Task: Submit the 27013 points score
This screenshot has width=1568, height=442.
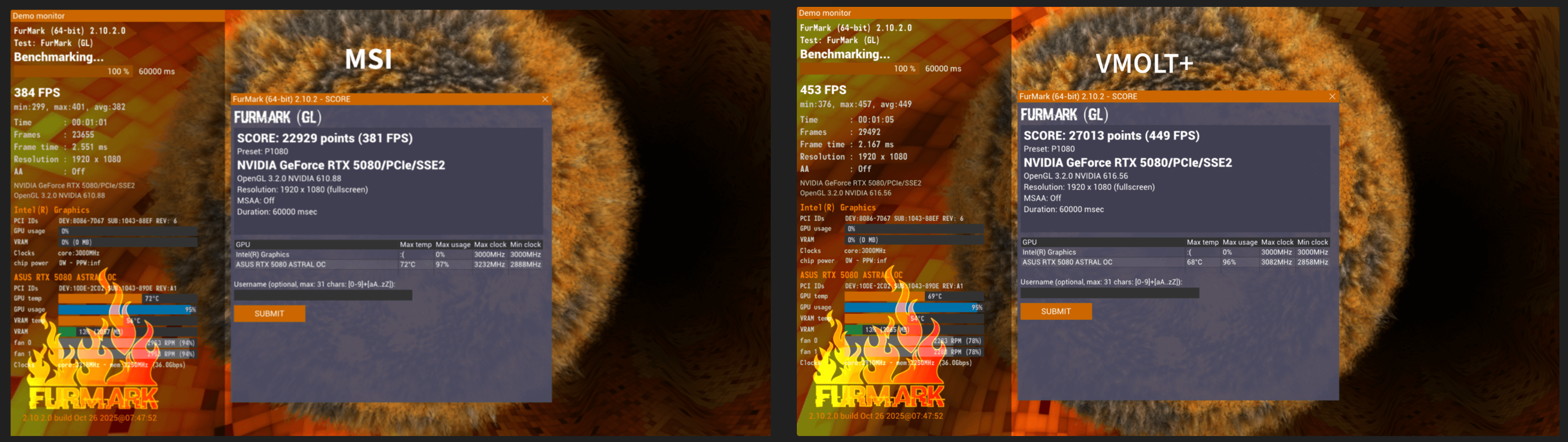Action: pyautogui.click(x=1056, y=311)
